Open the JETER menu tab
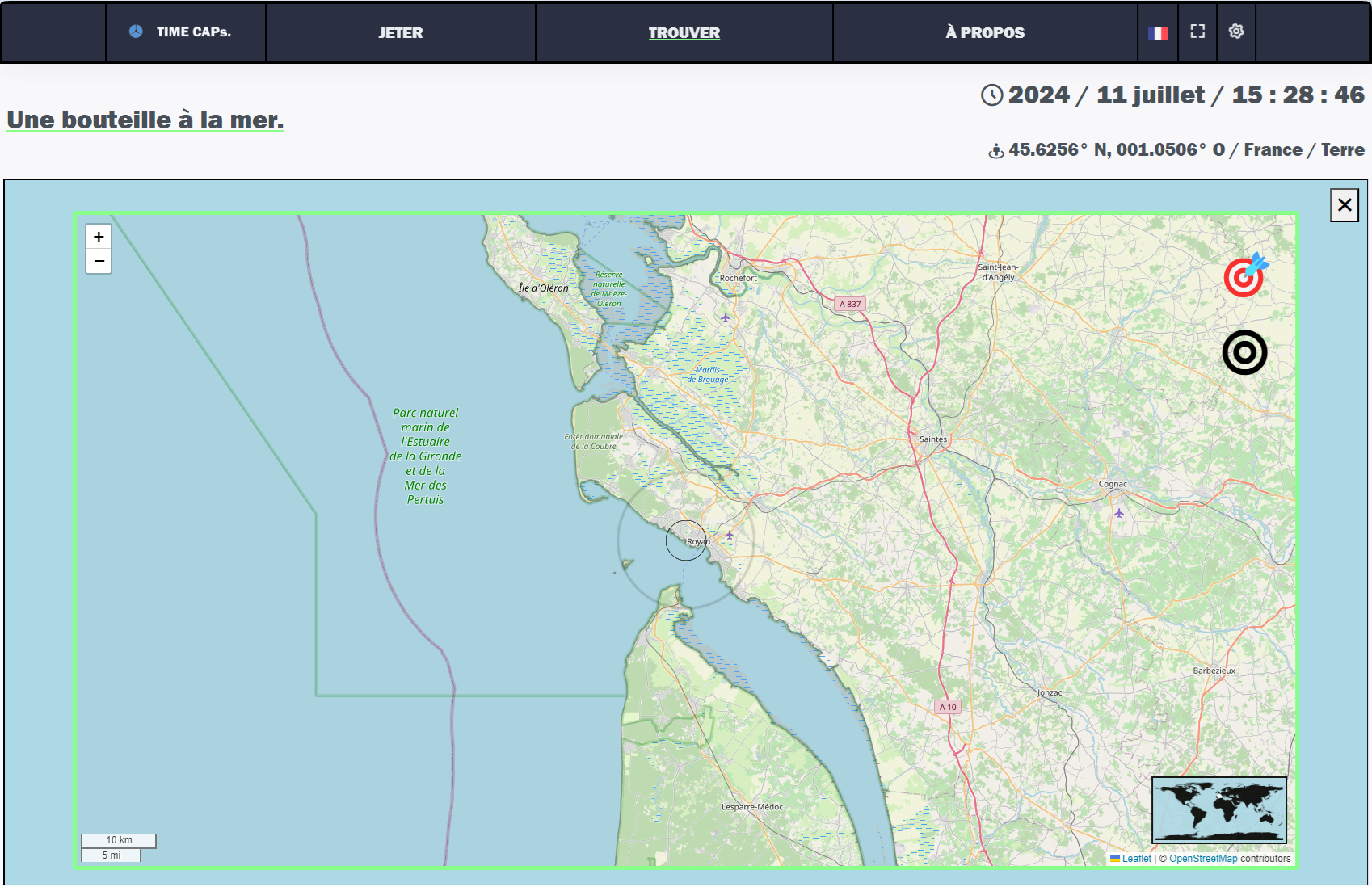 401,33
